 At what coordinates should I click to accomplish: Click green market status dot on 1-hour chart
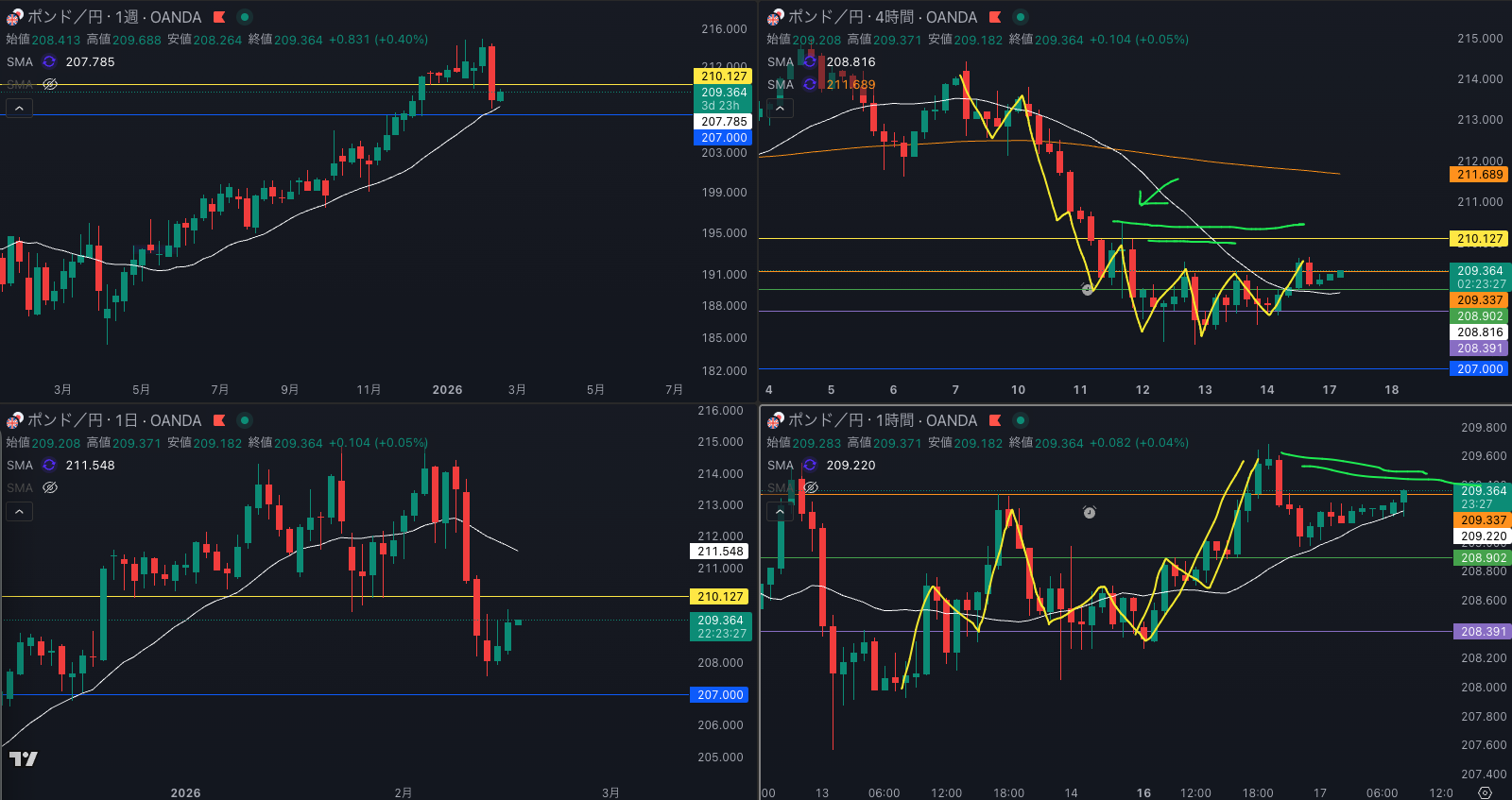1021,420
